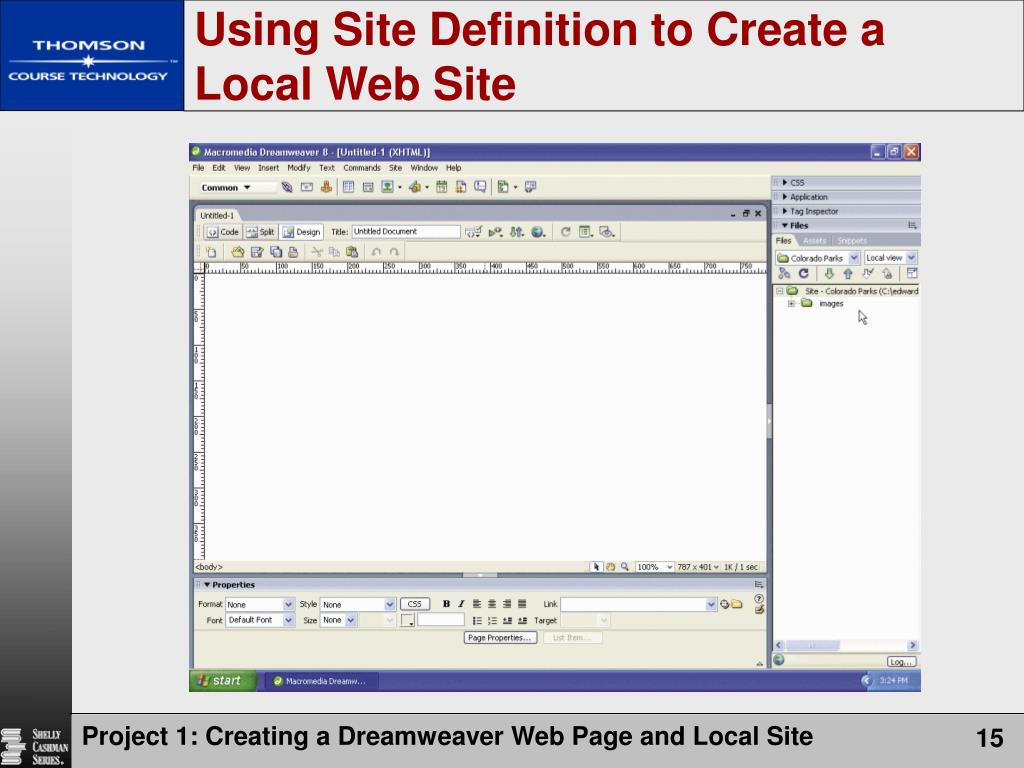Create a new document icon
Viewport: 1024px width, 768px height.
[211, 252]
